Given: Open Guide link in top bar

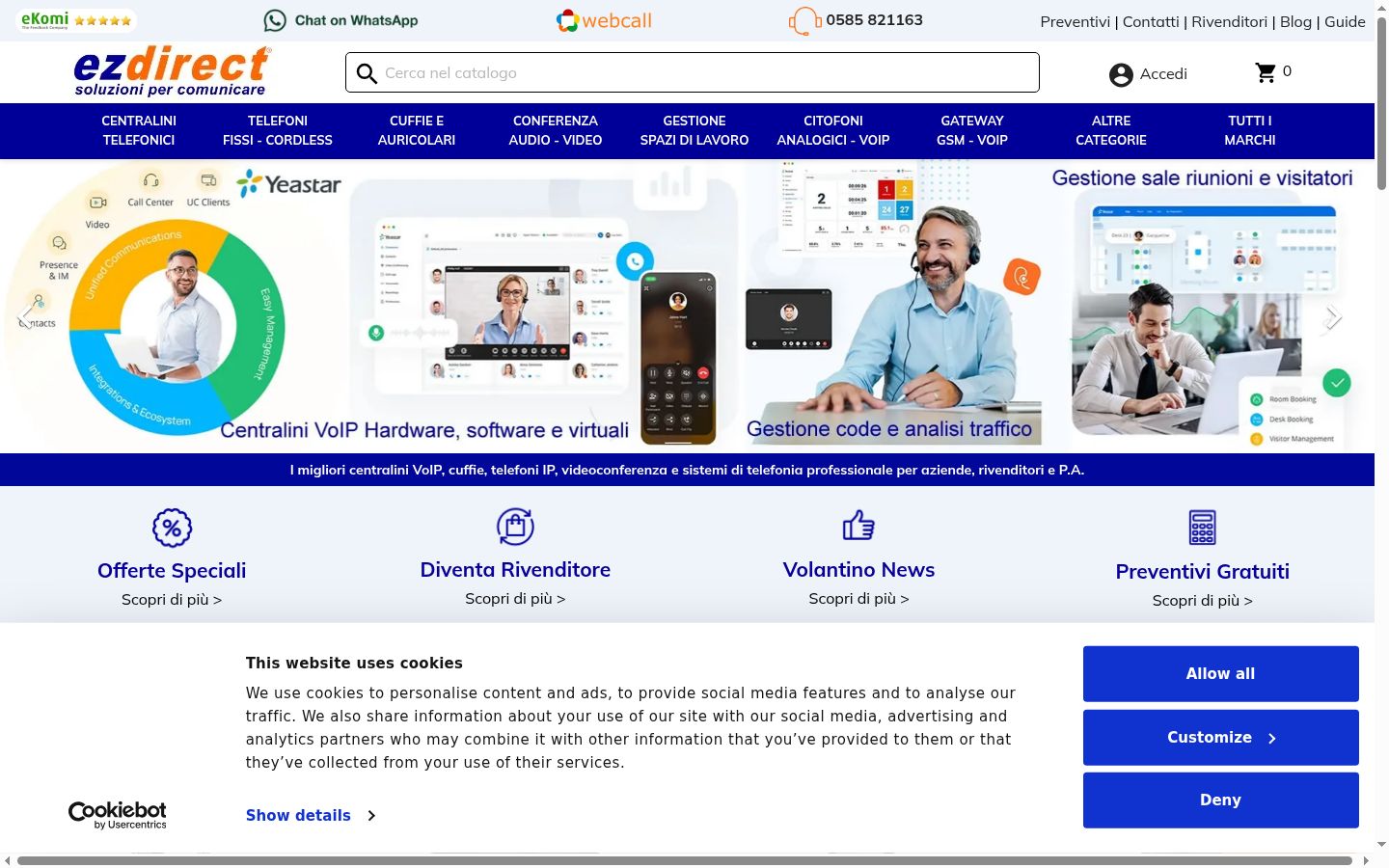Looking at the screenshot, I should tap(1345, 22).
